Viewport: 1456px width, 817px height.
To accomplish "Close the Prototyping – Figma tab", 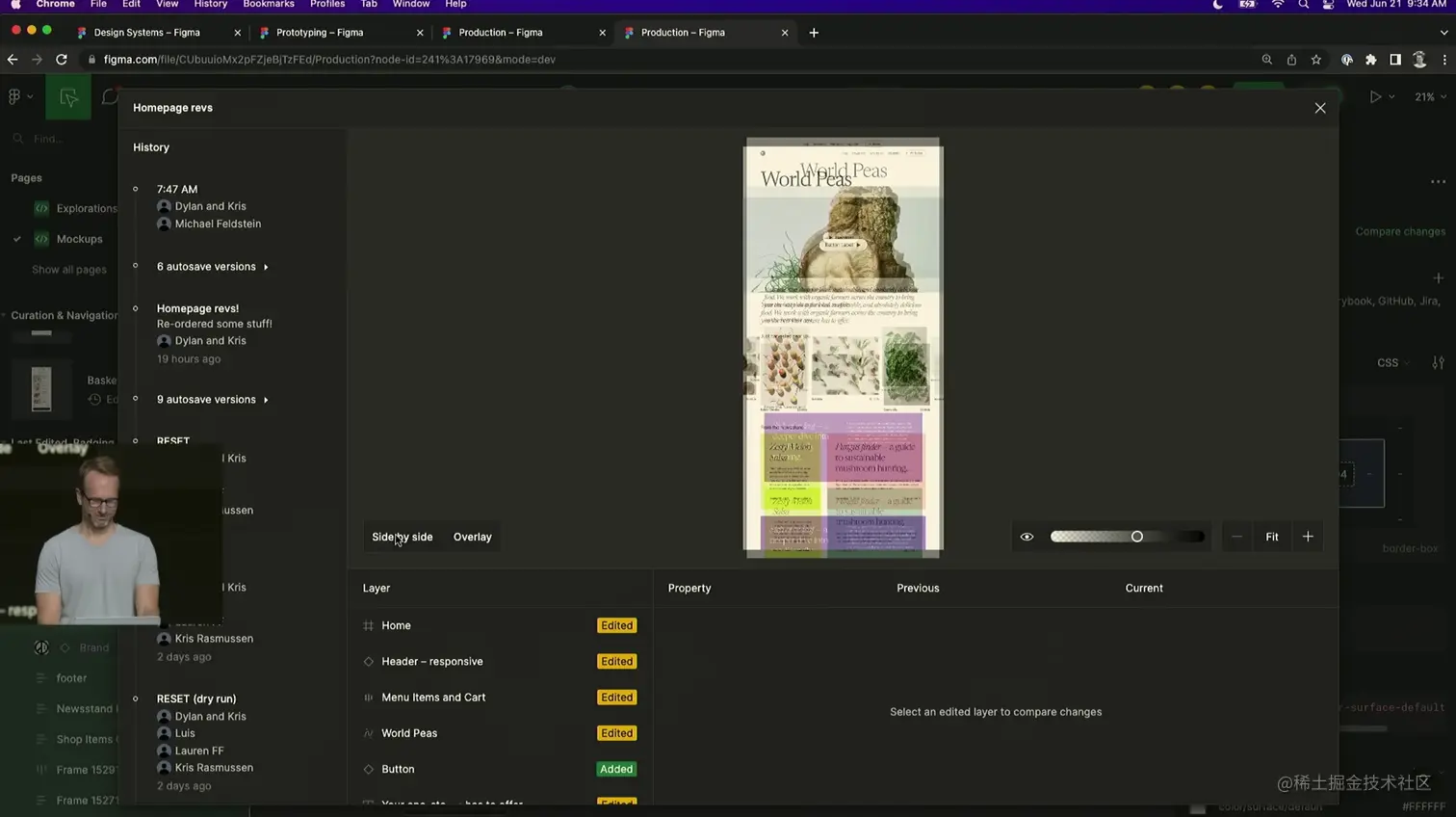I will click(420, 33).
